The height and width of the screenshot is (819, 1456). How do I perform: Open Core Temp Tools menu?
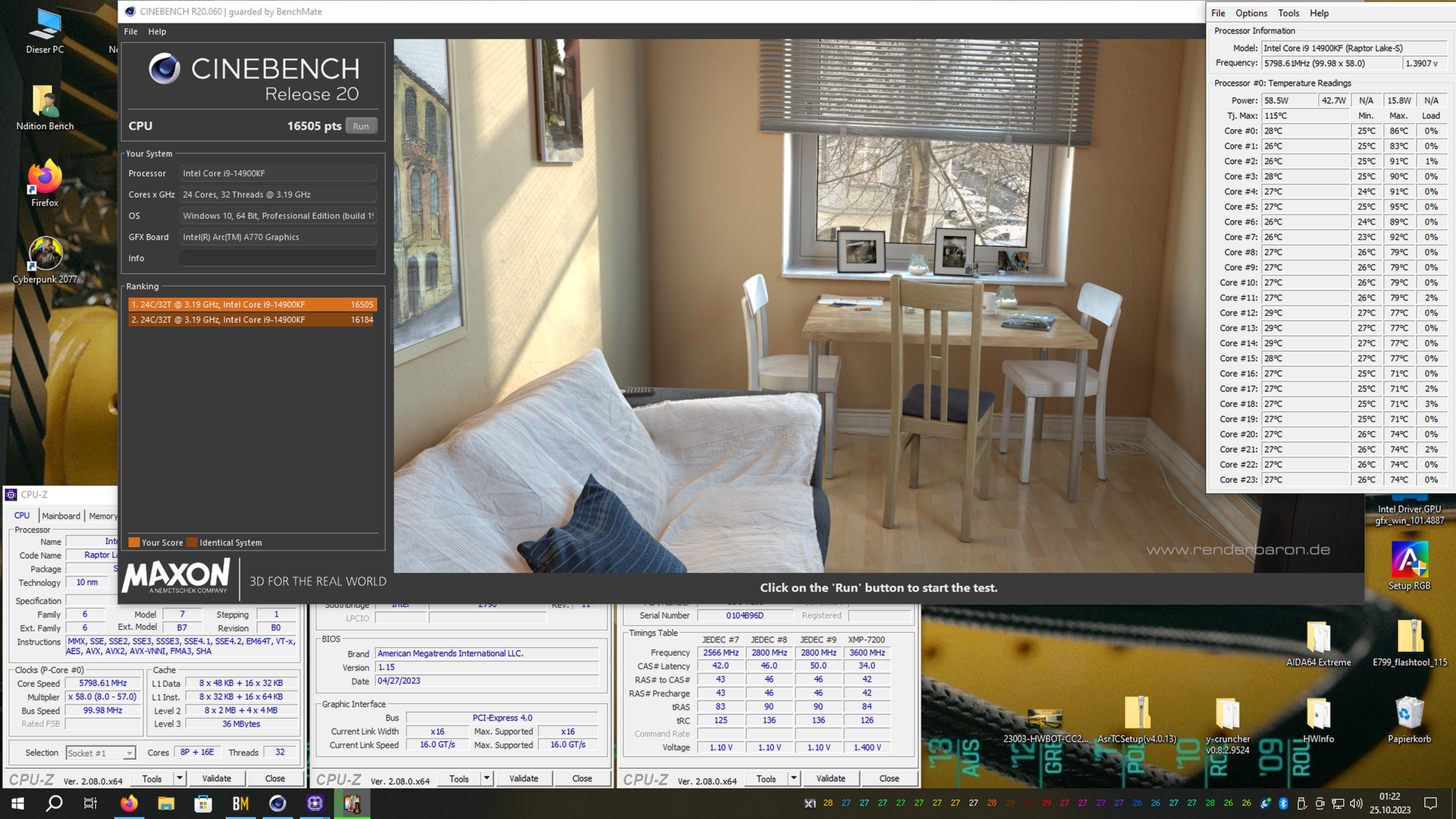(1288, 13)
